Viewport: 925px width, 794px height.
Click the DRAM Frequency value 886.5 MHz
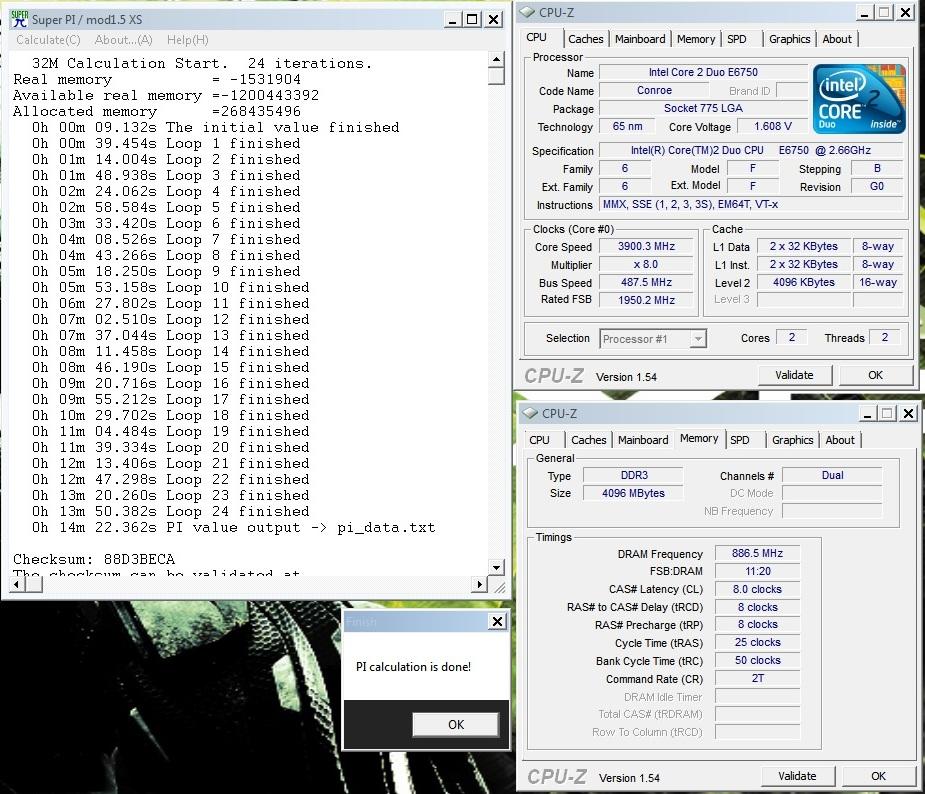(757, 553)
